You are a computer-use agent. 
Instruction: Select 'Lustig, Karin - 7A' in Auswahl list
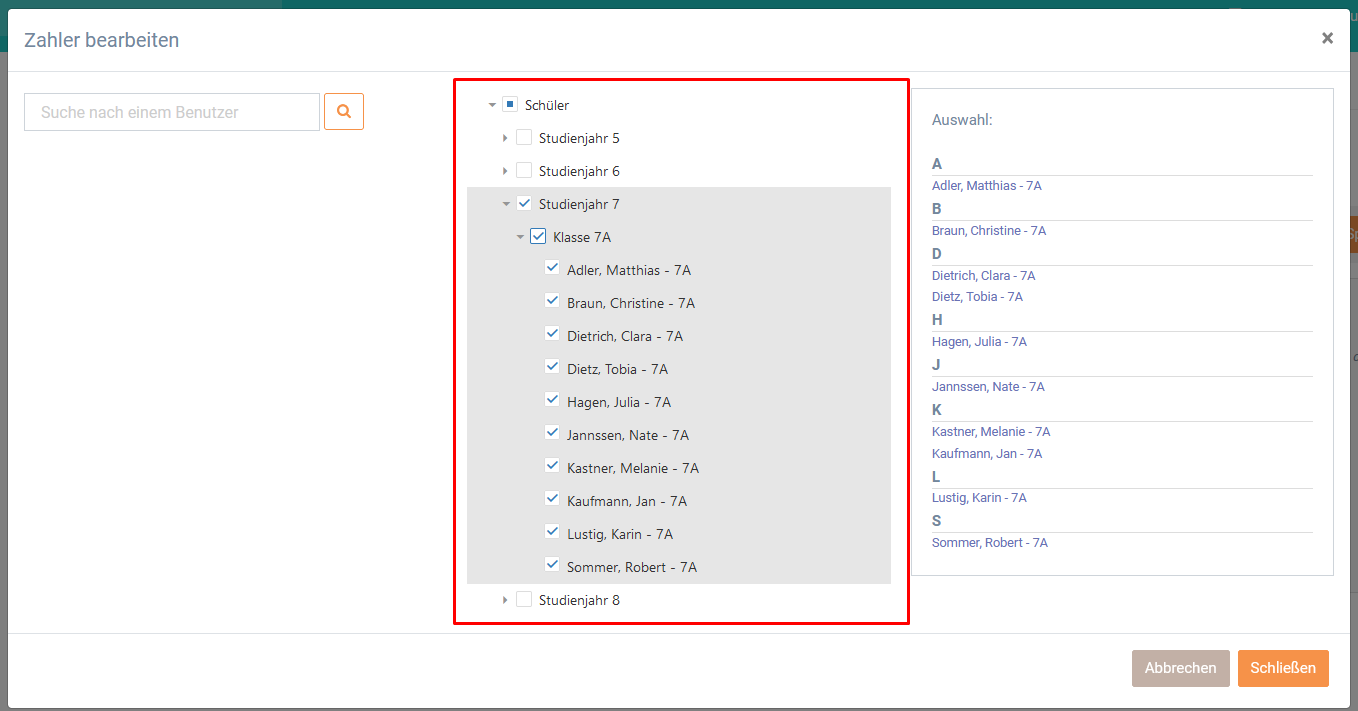coord(979,498)
